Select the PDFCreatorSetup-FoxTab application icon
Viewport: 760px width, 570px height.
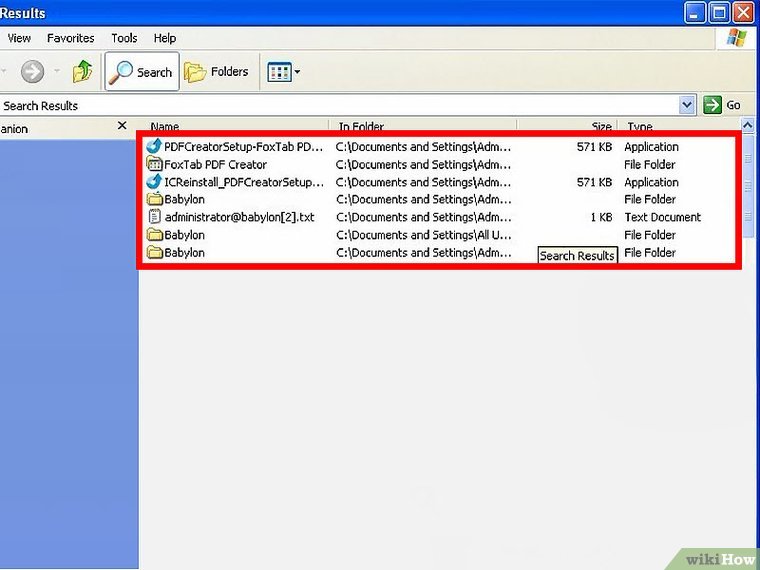(x=154, y=147)
